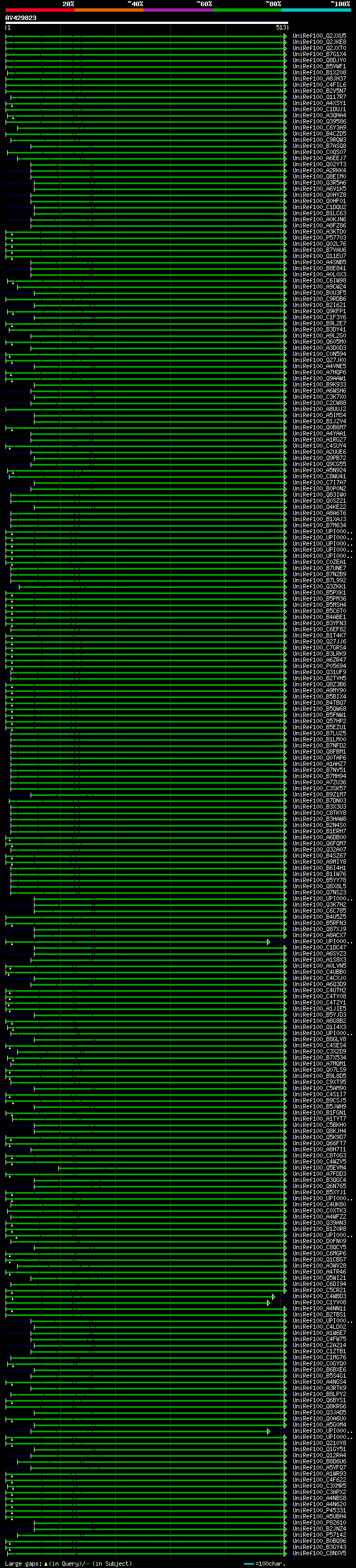Click hit label UniRef100_C8TKY8

(x=319, y=813)
